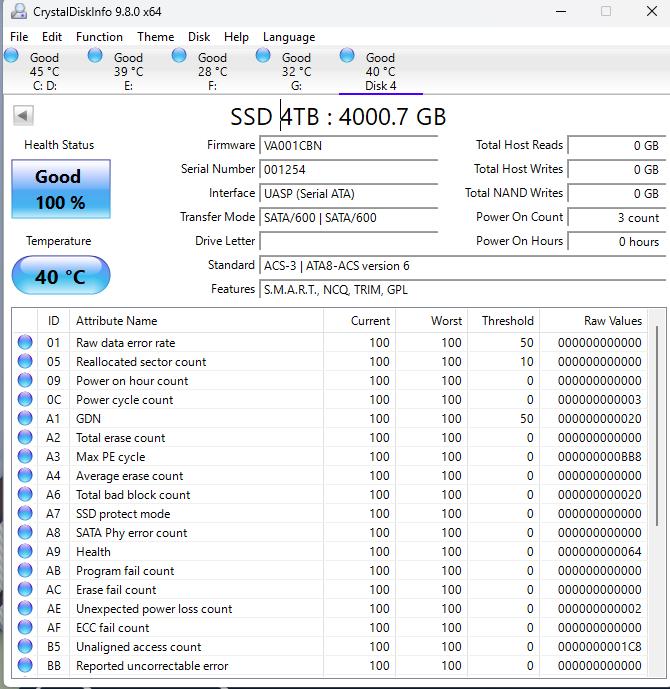The image size is (670, 689).
Task: Click the SSD 4TB : 4000.7 GB title
Action: (338, 117)
